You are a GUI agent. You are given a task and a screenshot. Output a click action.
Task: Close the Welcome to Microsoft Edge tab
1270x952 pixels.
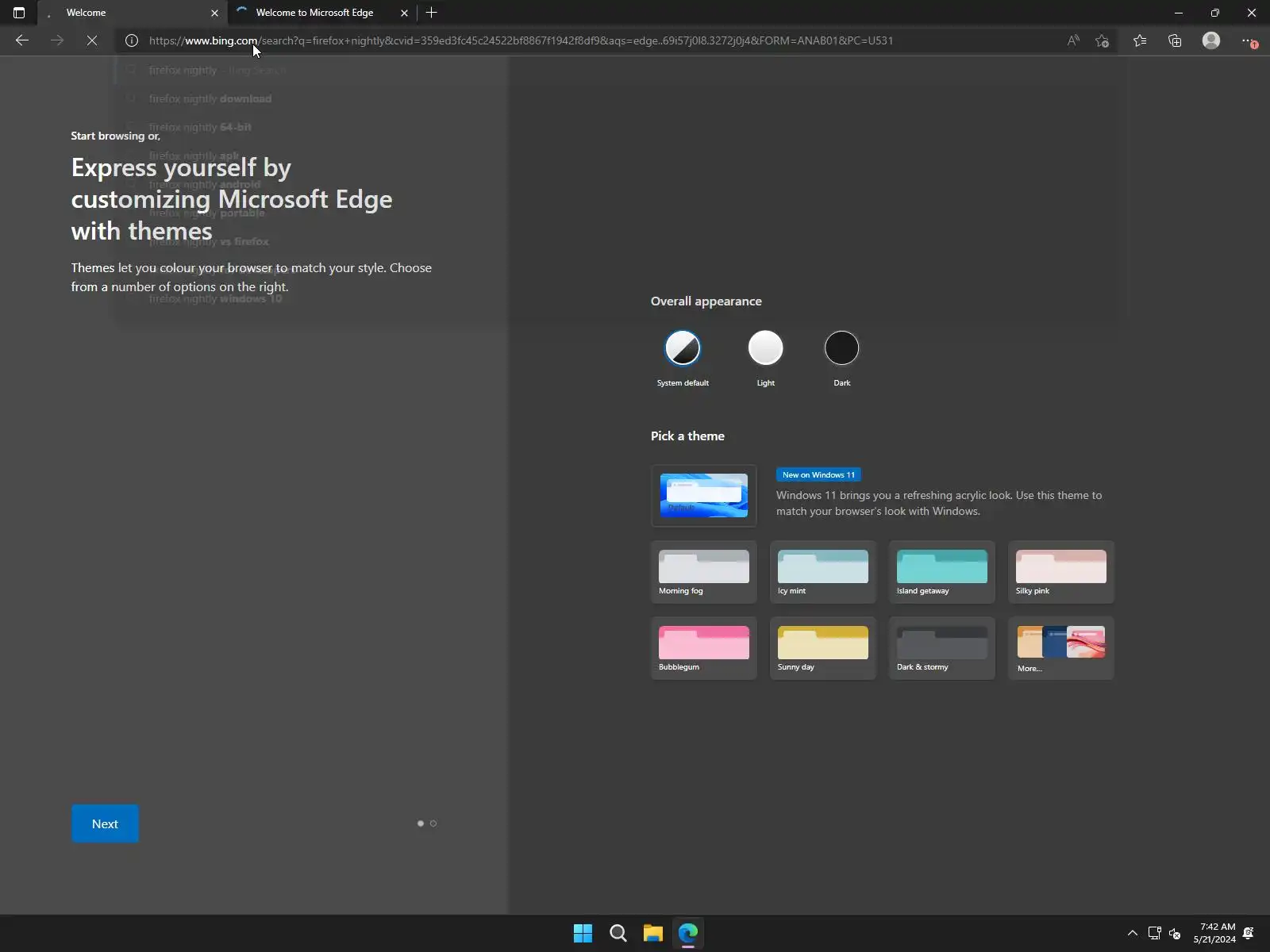(404, 13)
